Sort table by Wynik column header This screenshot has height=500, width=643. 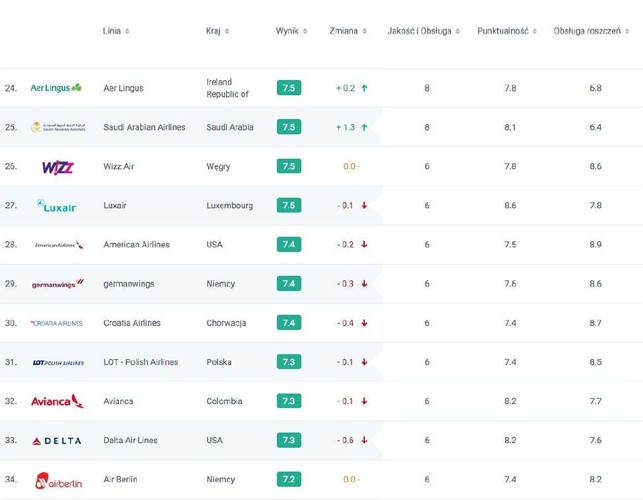(291, 31)
